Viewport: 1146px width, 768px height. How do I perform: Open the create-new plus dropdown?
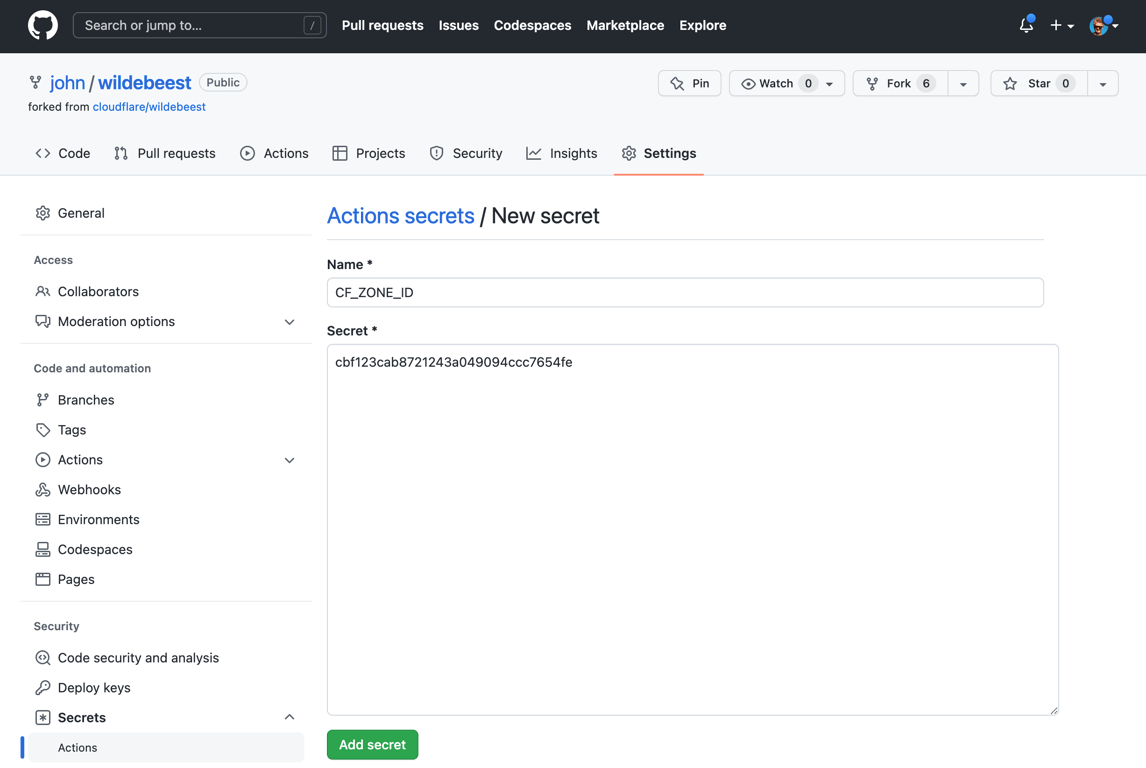tap(1061, 26)
